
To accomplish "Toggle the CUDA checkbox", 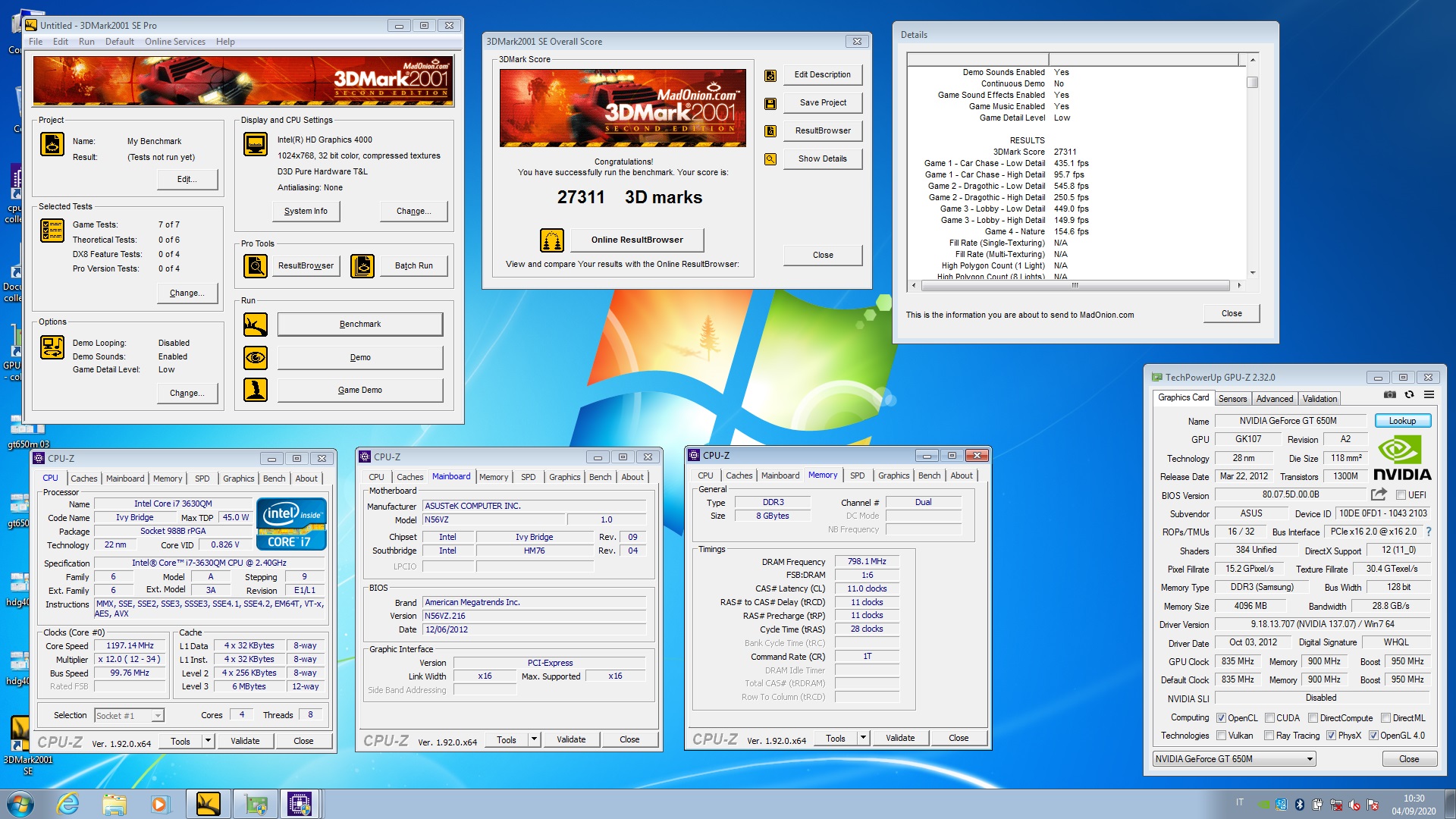I will point(1269,718).
